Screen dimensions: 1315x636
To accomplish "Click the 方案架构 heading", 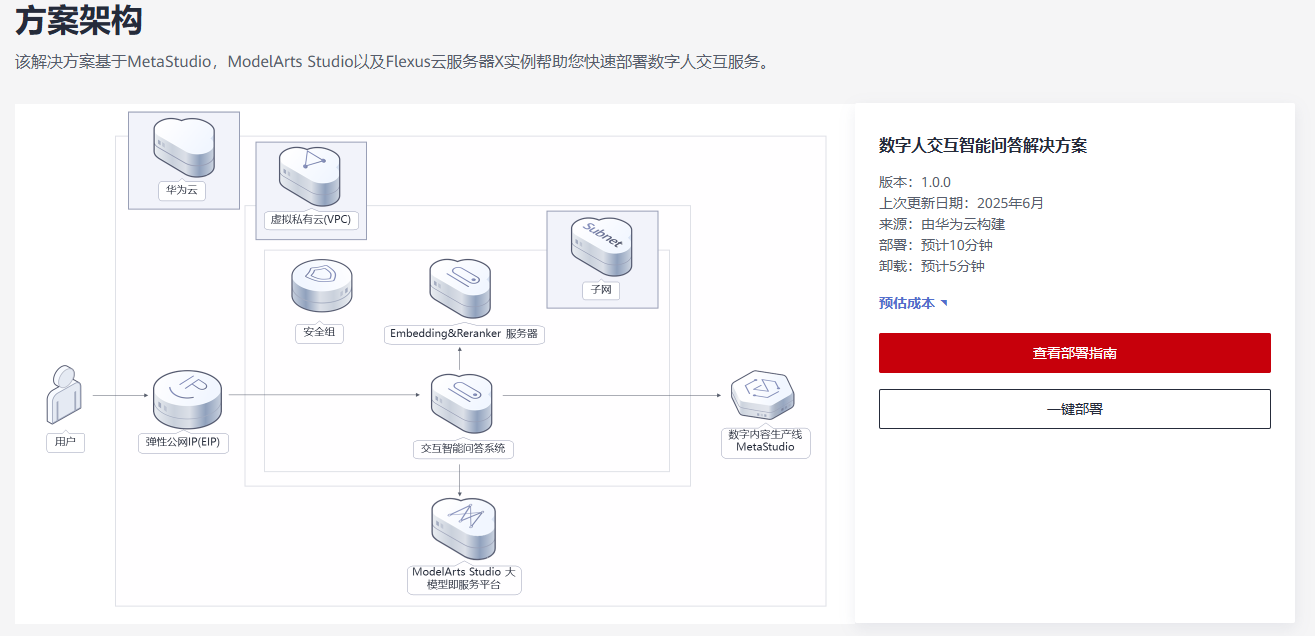I will pos(79,20).
